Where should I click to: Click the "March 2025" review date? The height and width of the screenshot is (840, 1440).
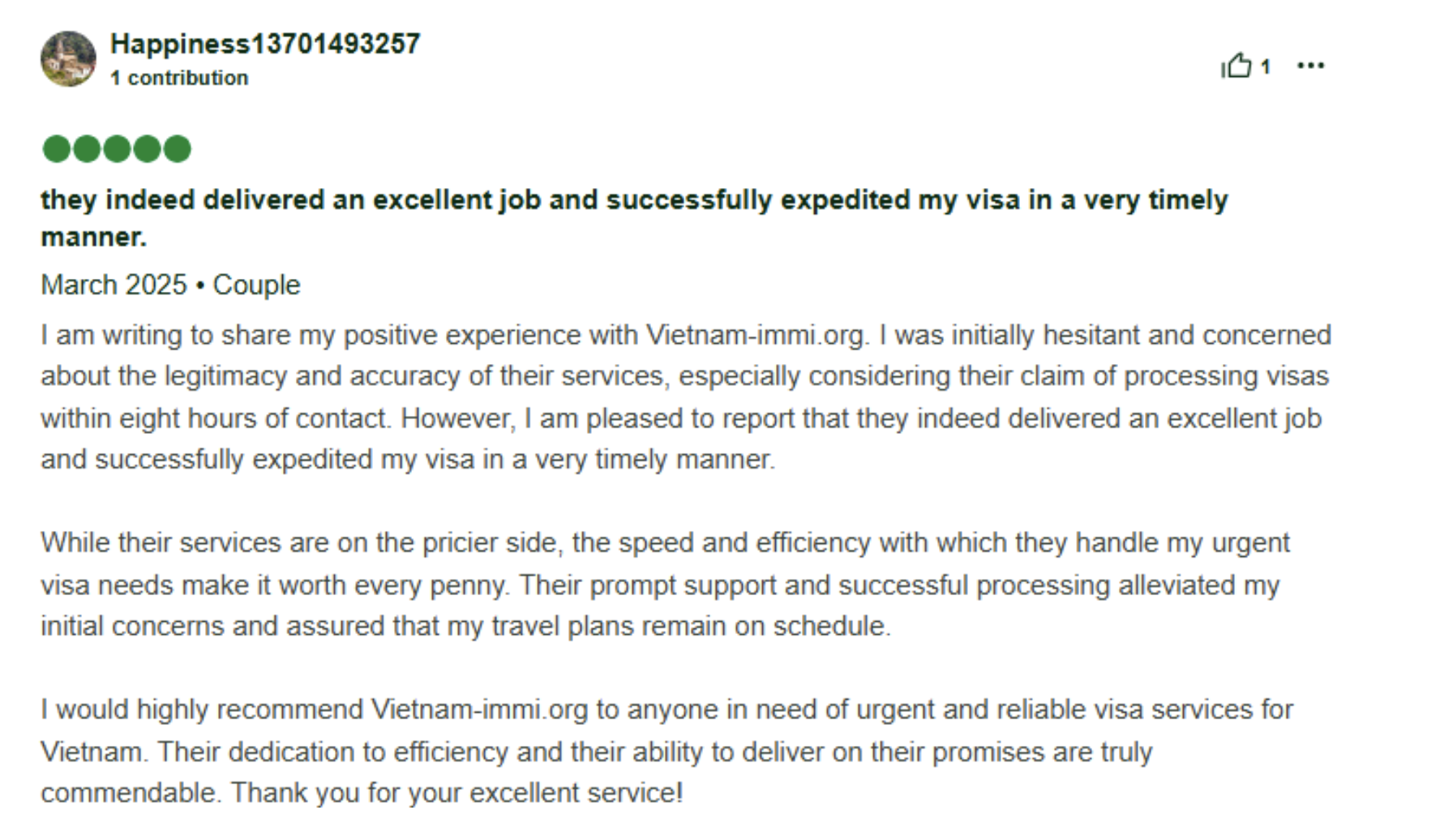point(114,285)
